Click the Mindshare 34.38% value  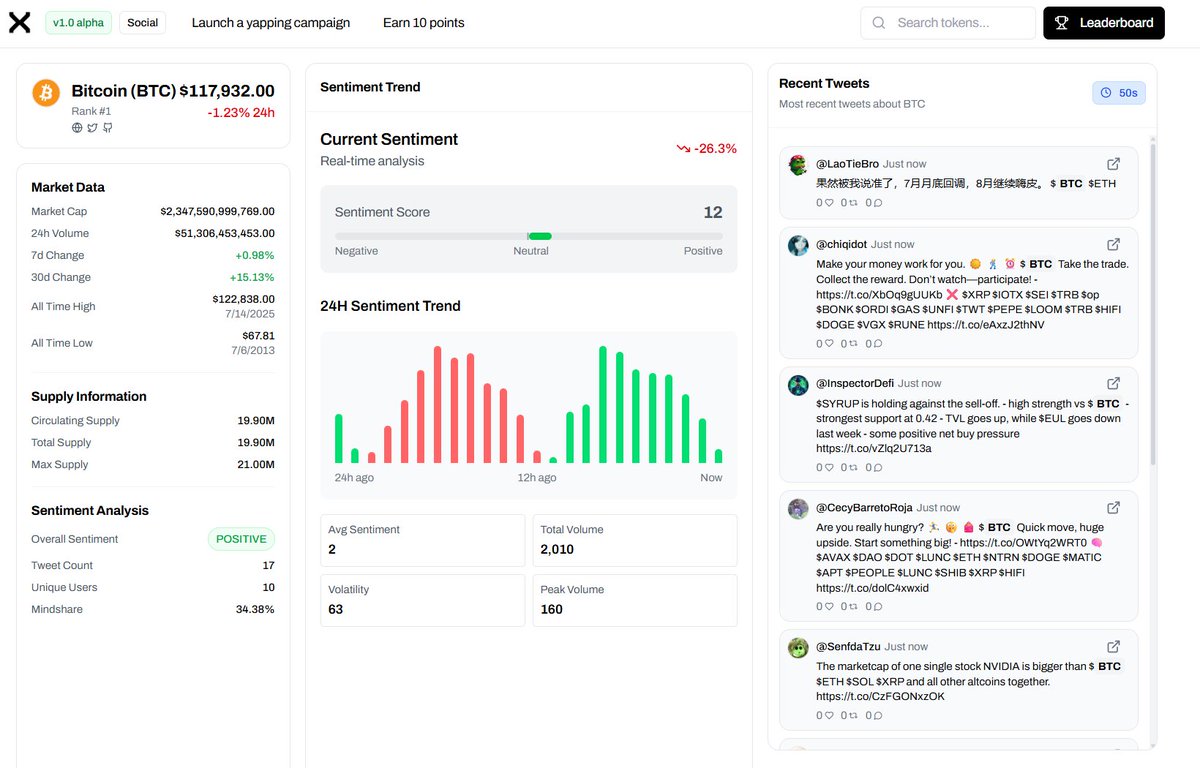pyautogui.click(x=255, y=609)
